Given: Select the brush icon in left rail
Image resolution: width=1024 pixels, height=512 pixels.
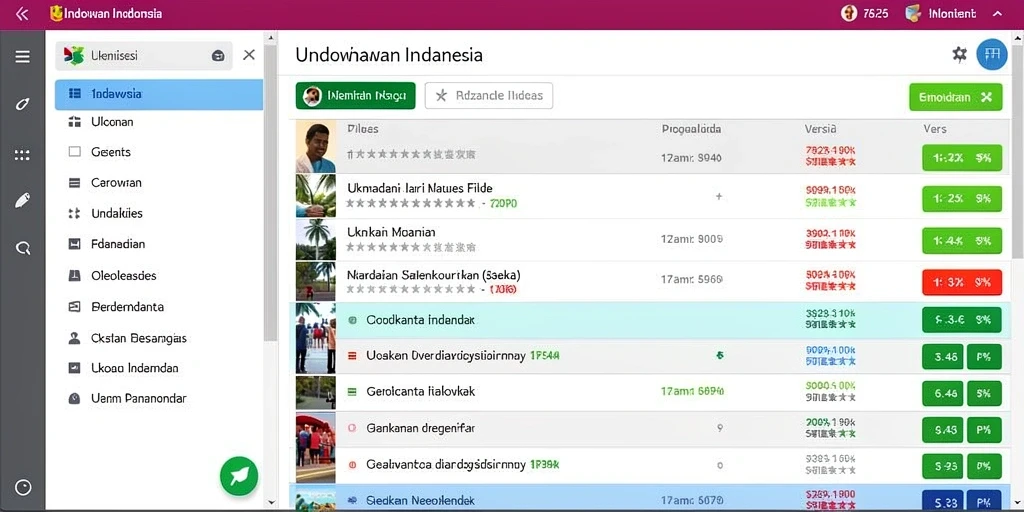Looking at the screenshot, I should (x=22, y=104).
